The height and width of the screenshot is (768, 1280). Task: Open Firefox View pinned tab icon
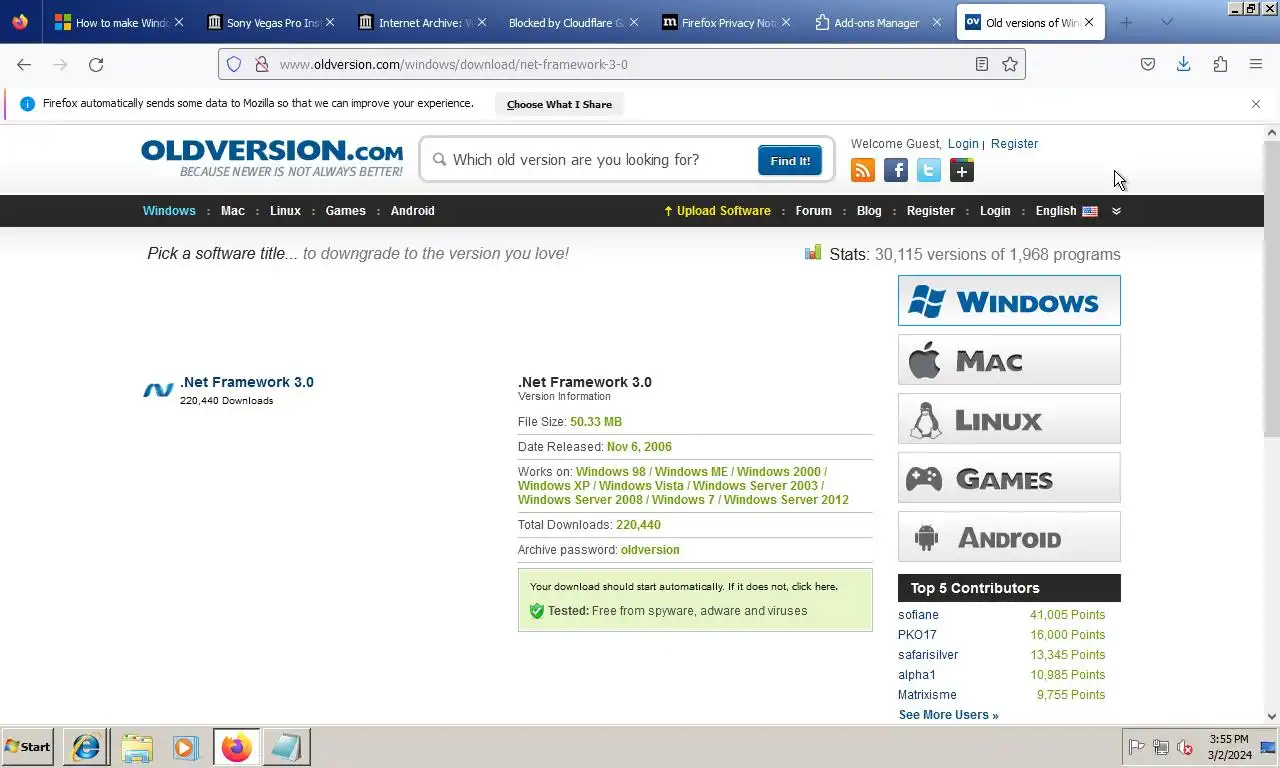[20, 22]
